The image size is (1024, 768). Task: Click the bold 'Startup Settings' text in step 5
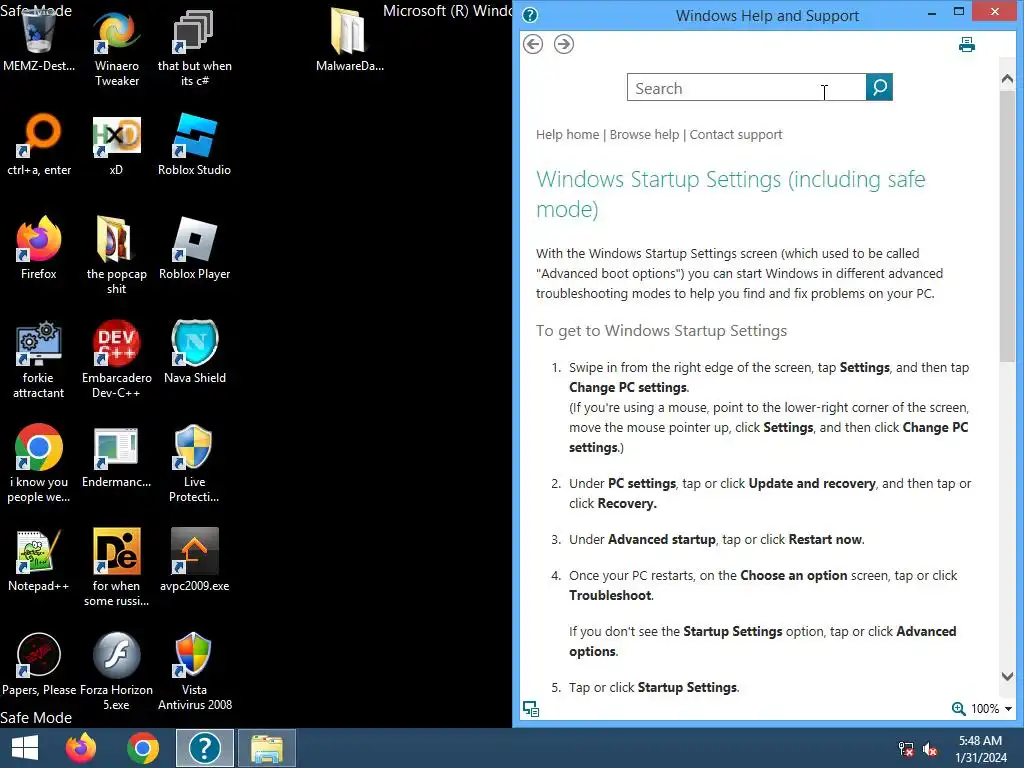pos(687,688)
